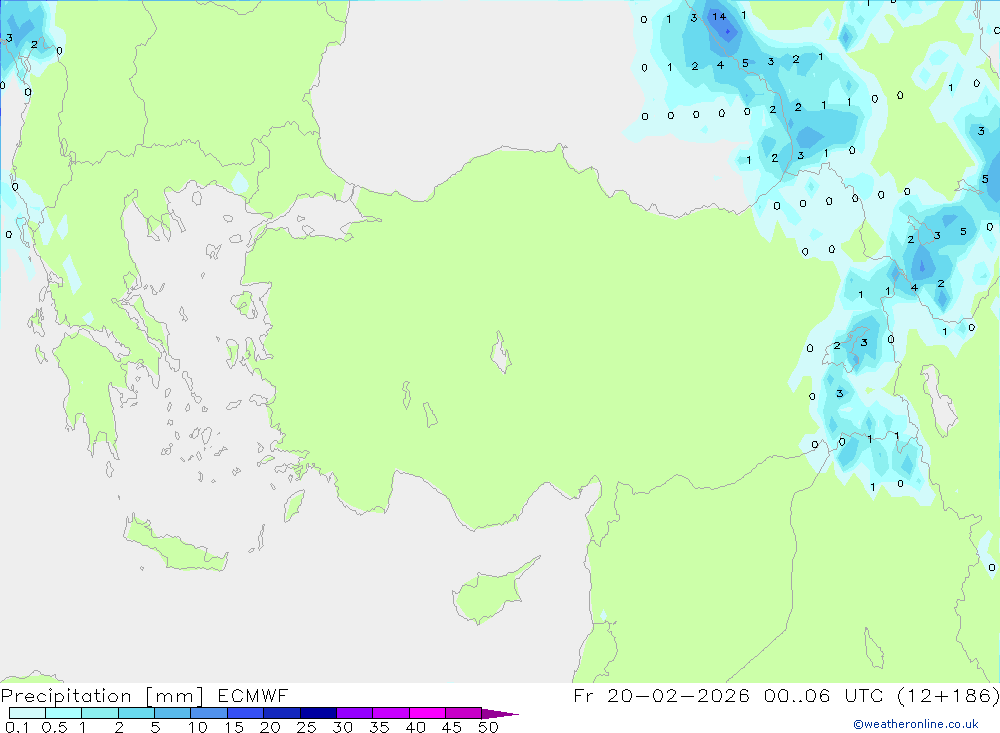Click the violet 35–40 legend swatch
Image resolution: width=1000 pixels, height=733 pixels.
[x=391, y=713]
